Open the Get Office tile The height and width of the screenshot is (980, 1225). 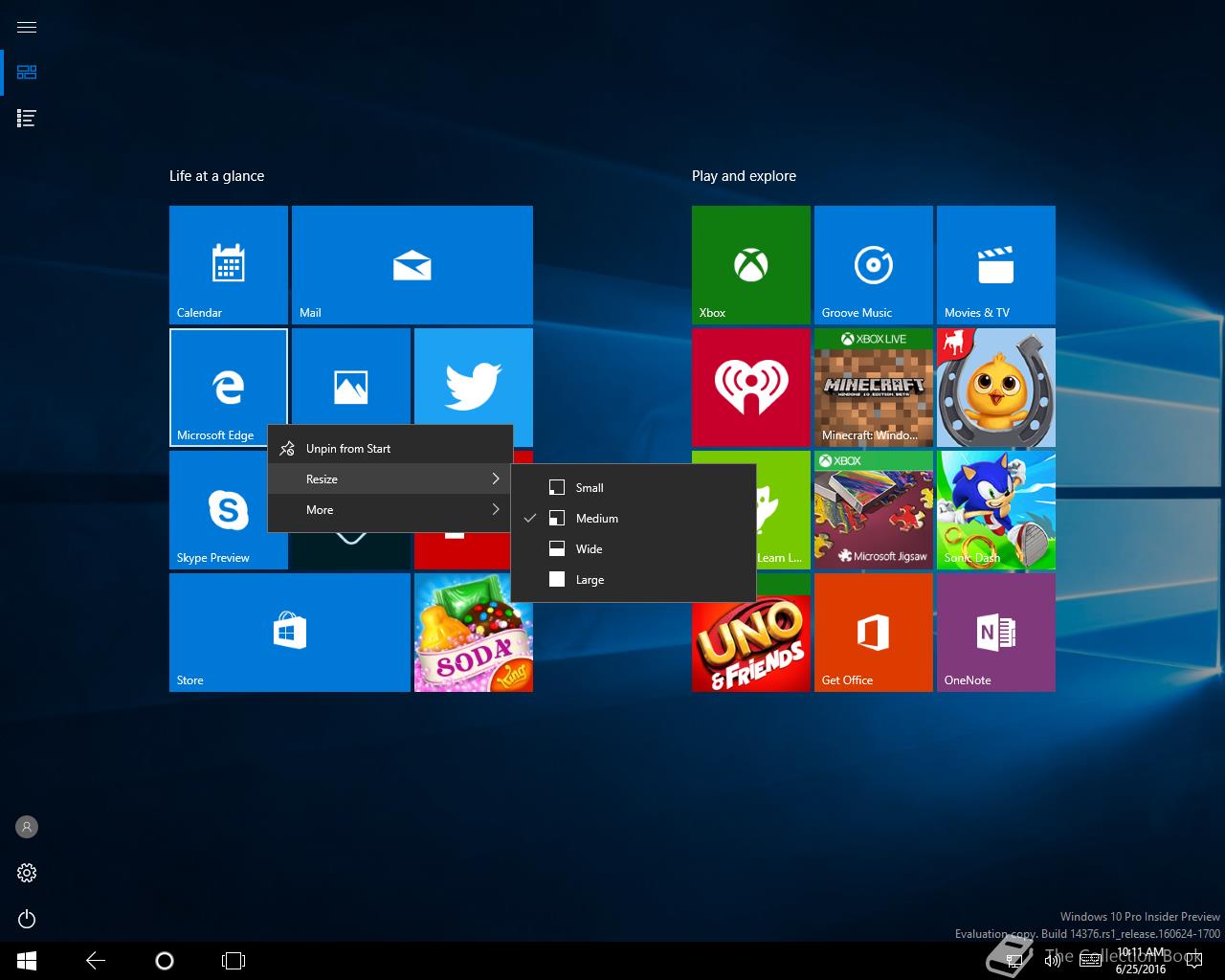coord(874,633)
